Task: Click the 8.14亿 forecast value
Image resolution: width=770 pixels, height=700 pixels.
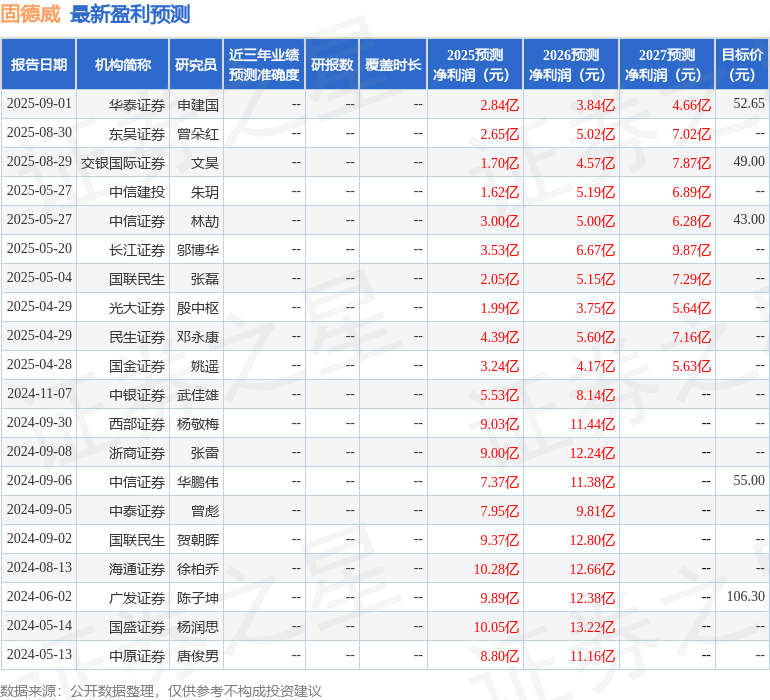Action: tap(596, 395)
